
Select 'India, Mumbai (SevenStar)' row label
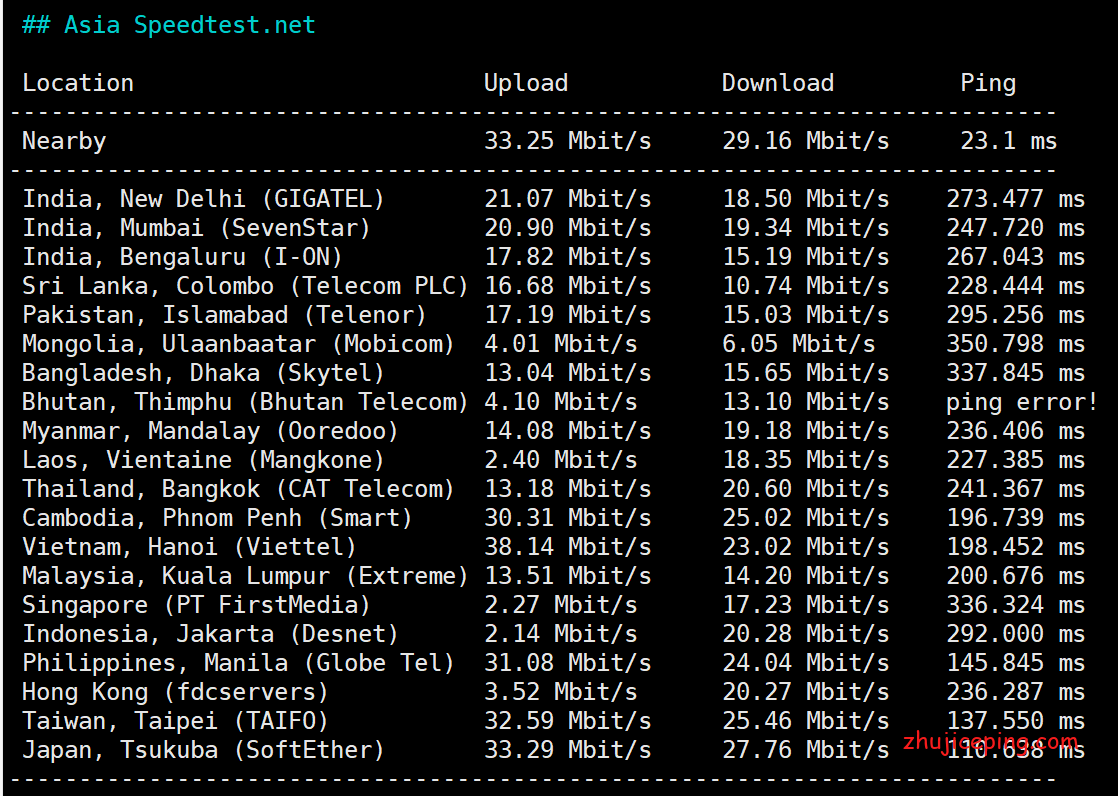click(196, 228)
